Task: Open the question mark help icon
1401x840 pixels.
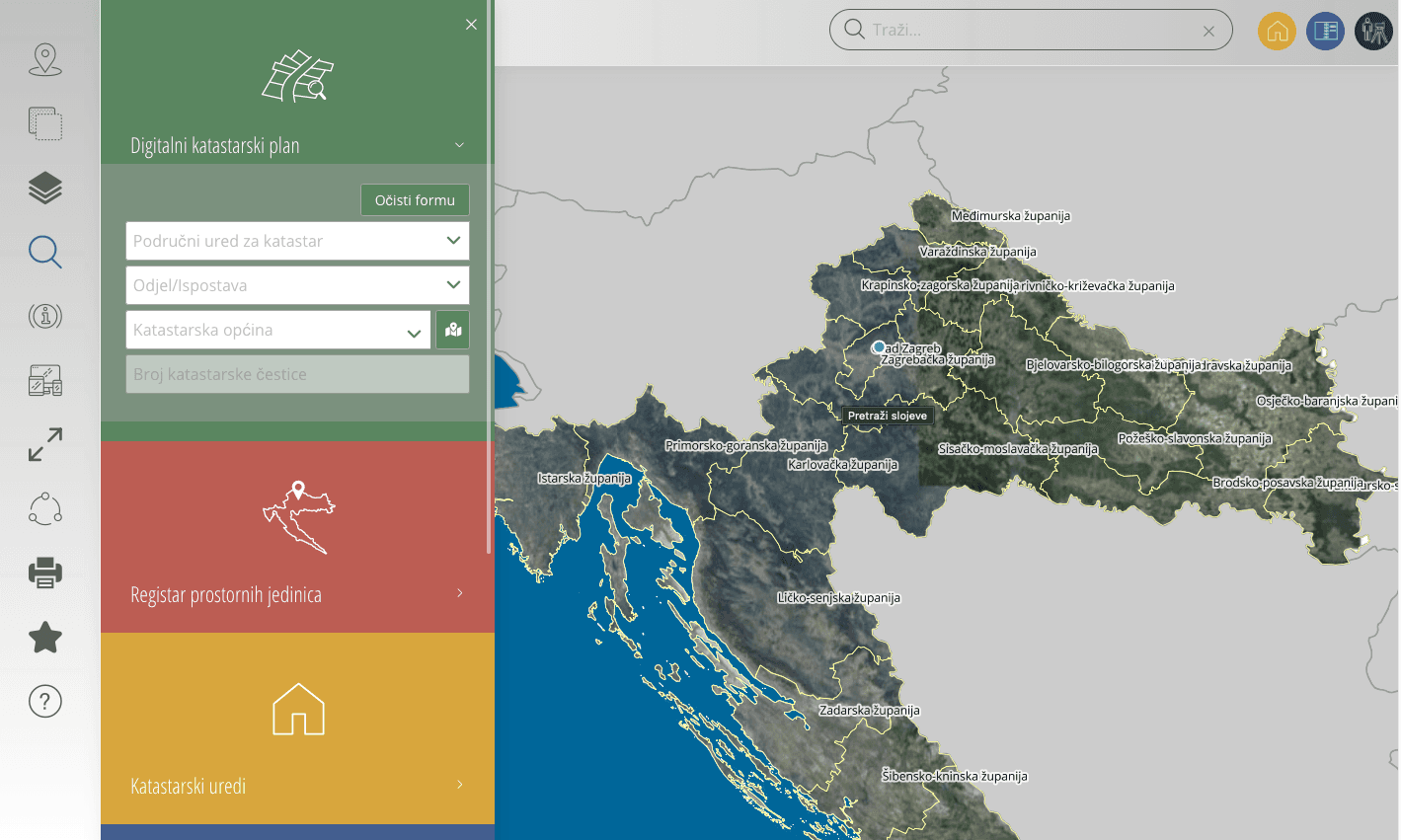Action: point(45,702)
